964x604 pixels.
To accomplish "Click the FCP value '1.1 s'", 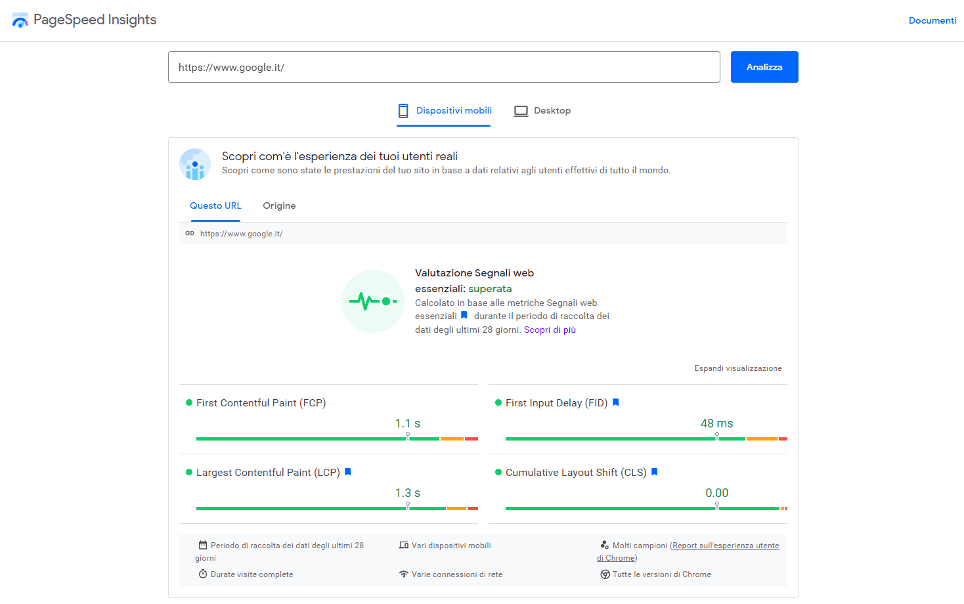I will (x=408, y=423).
